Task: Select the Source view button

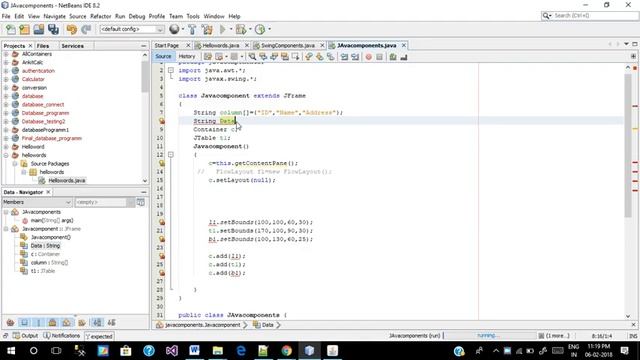Action: pos(163,56)
